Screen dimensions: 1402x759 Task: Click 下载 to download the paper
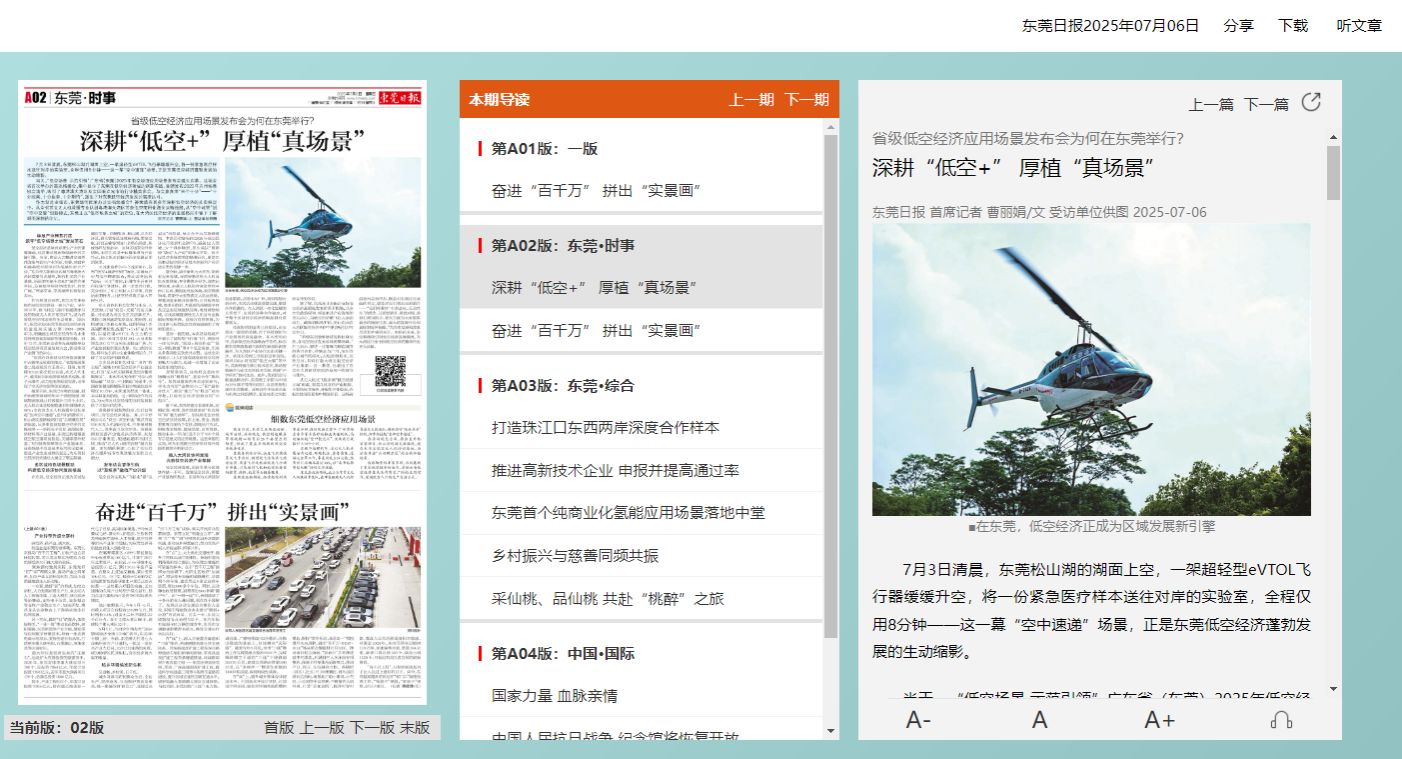click(1293, 26)
